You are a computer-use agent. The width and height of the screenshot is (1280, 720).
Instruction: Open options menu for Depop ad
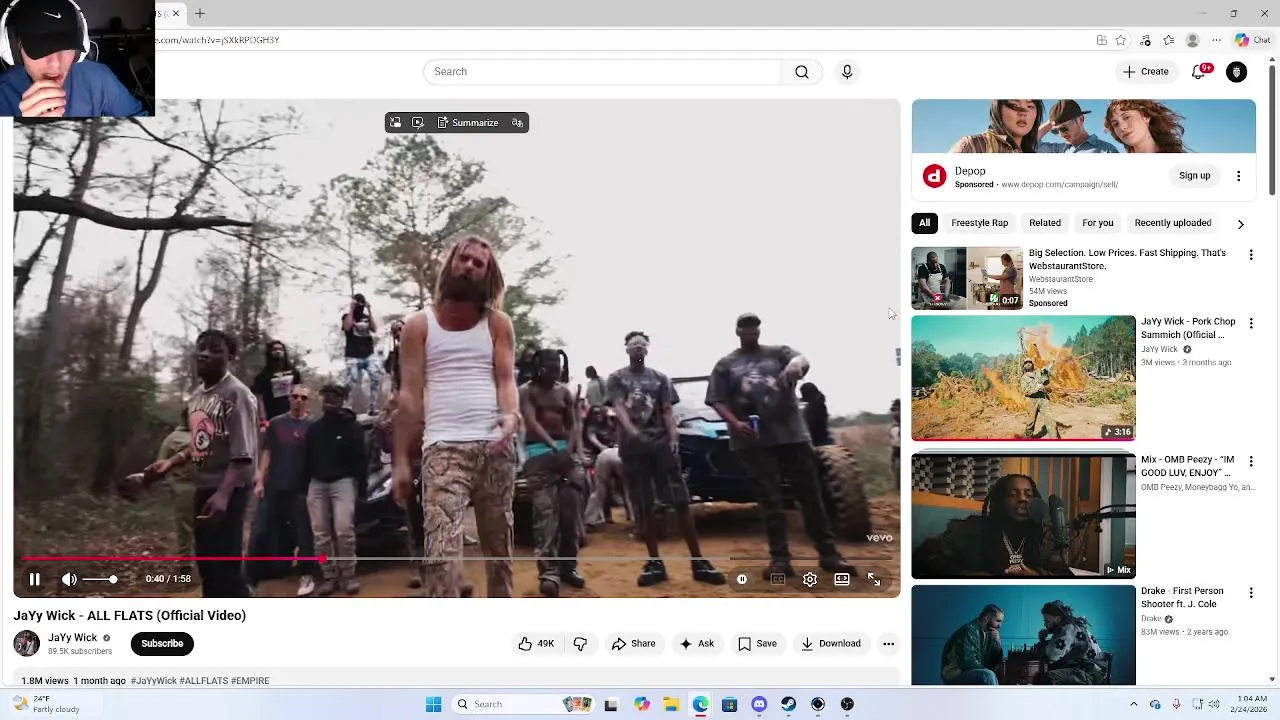point(1238,176)
